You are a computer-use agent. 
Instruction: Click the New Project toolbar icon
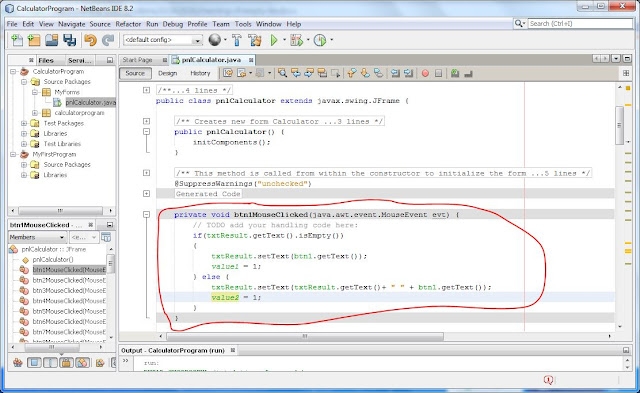(x=34, y=40)
